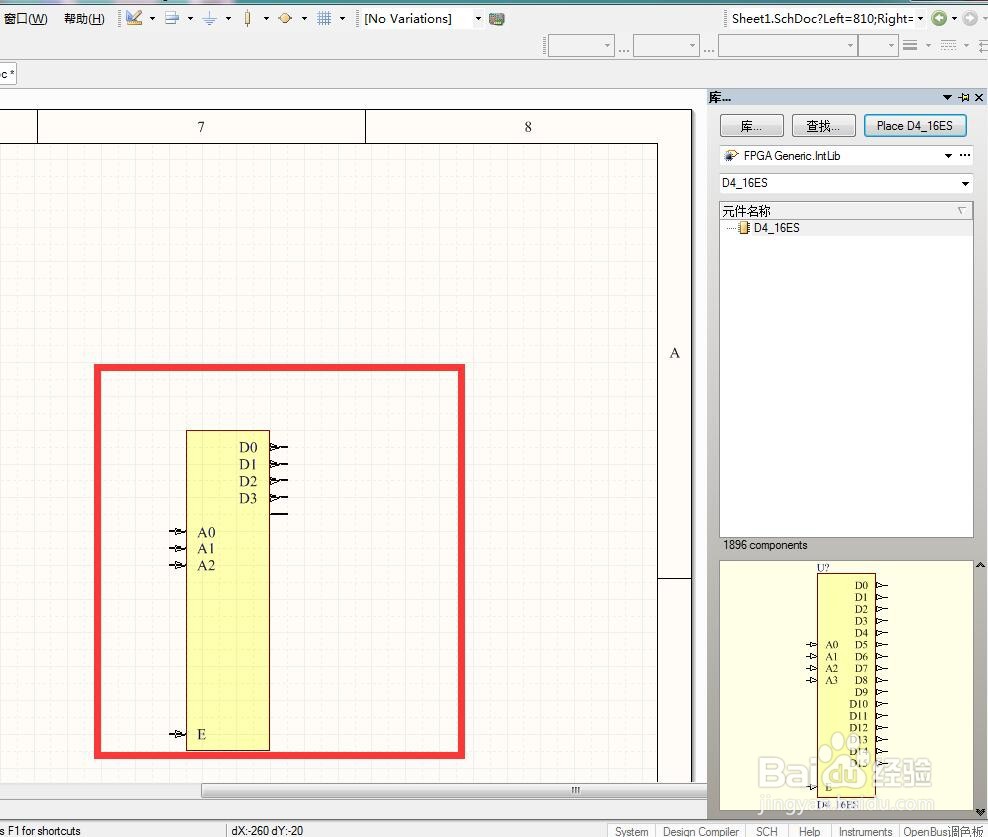Screen dimensions: 988x837
Task: Open the libraries panel options dropdown triangle
Action: 947,97
